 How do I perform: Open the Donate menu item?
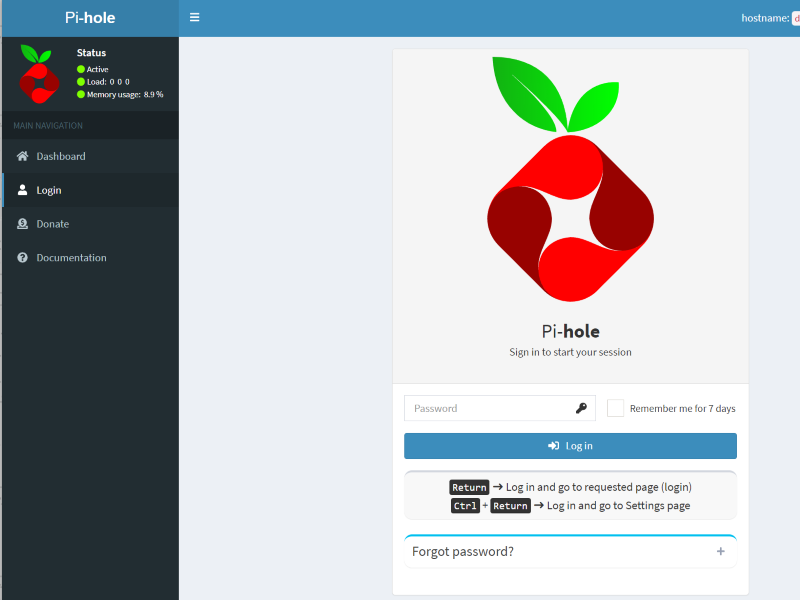click(90, 223)
